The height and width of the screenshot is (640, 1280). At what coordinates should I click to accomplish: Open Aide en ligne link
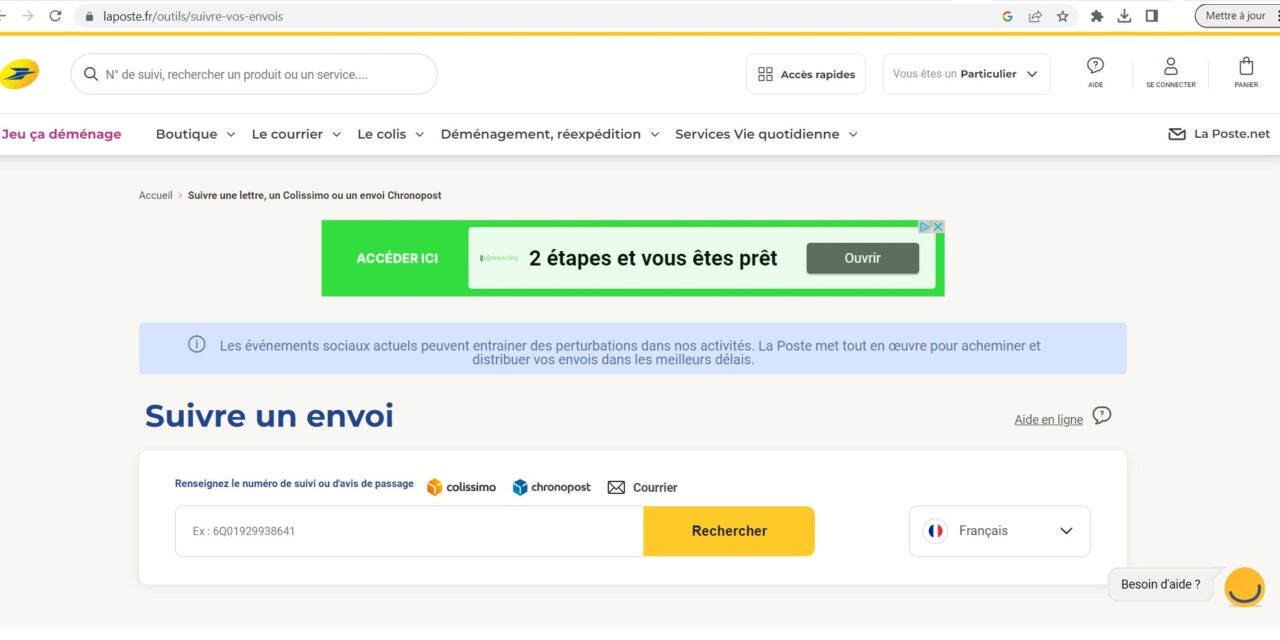[1048, 420]
